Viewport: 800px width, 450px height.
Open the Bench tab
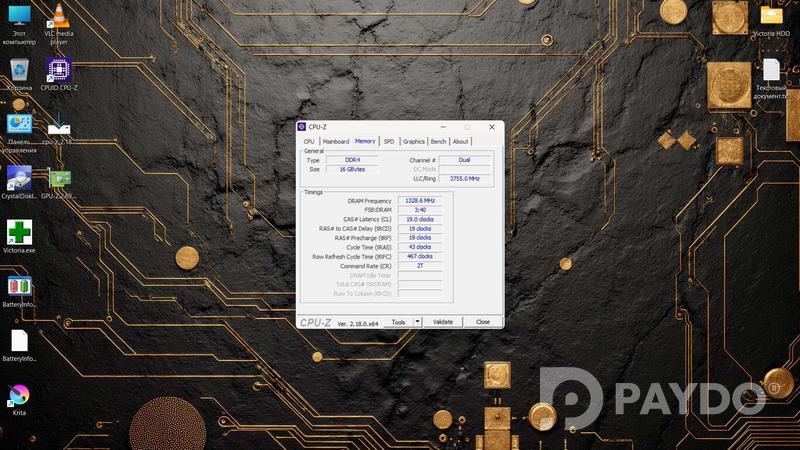tap(438, 142)
